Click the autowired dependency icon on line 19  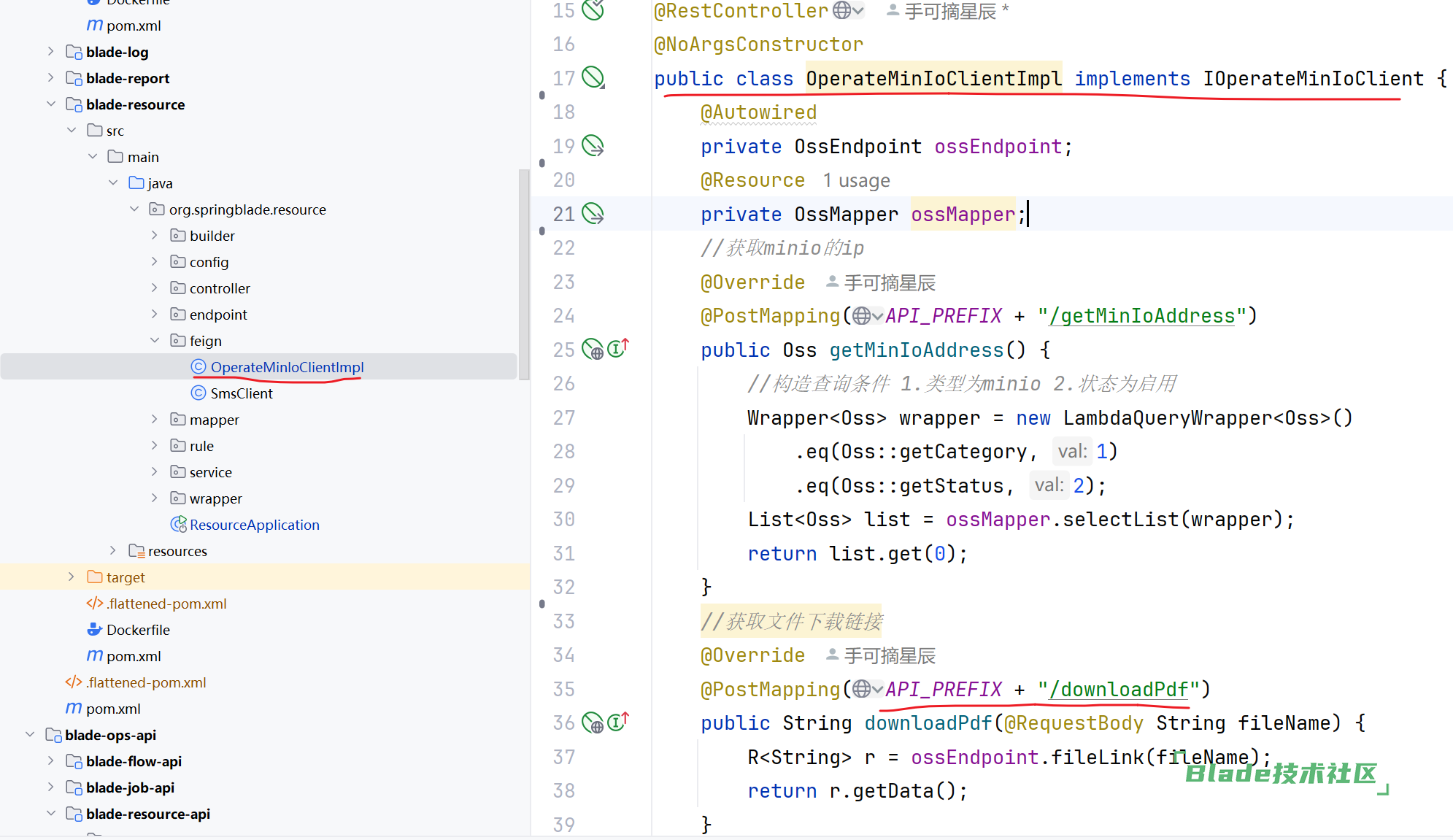[x=593, y=146]
